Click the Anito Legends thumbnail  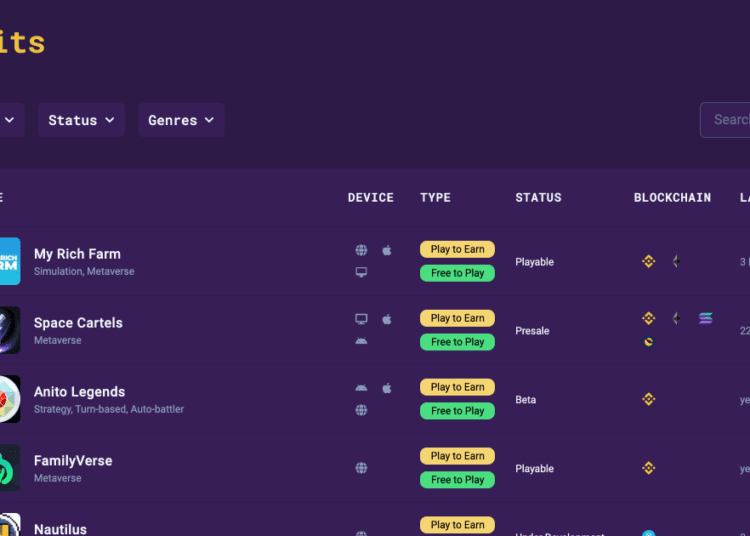10,399
